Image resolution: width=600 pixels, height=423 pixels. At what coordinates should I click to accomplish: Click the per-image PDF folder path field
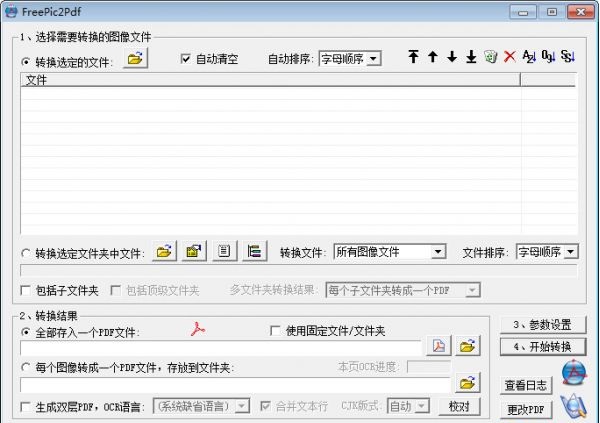tap(235, 384)
